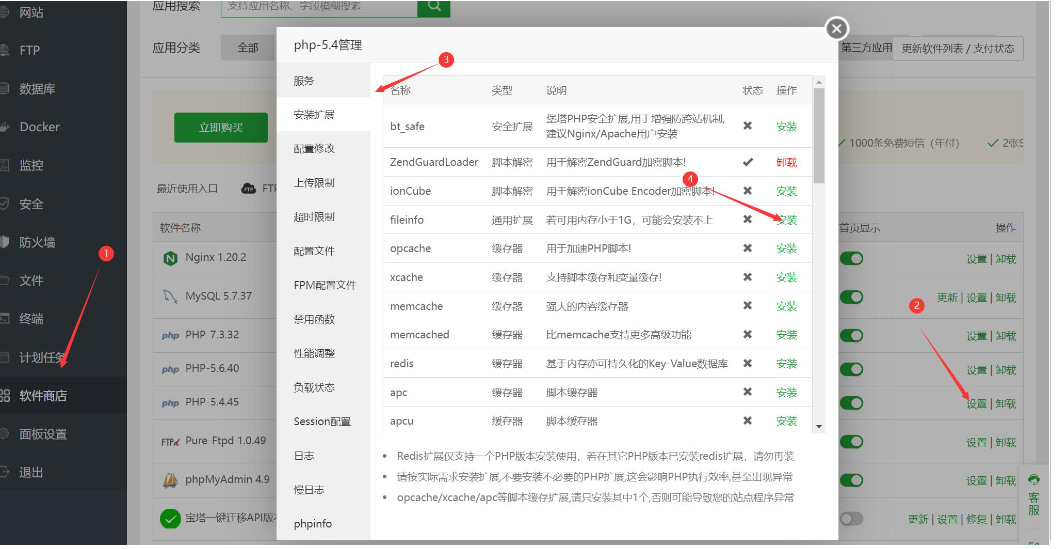Uninstall the ZendGuardLoader extension
The height and width of the screenshot is (549, 1062).
pyautogui.click(x=786, y=162)
